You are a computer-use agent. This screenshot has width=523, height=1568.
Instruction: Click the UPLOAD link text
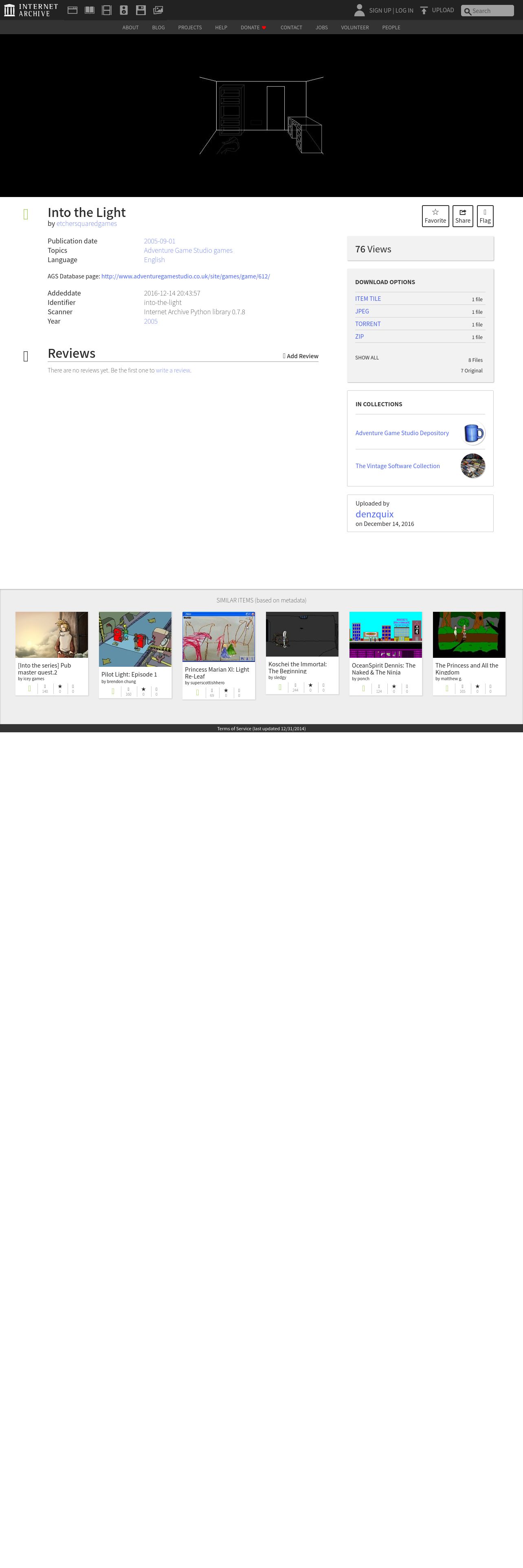443,10
